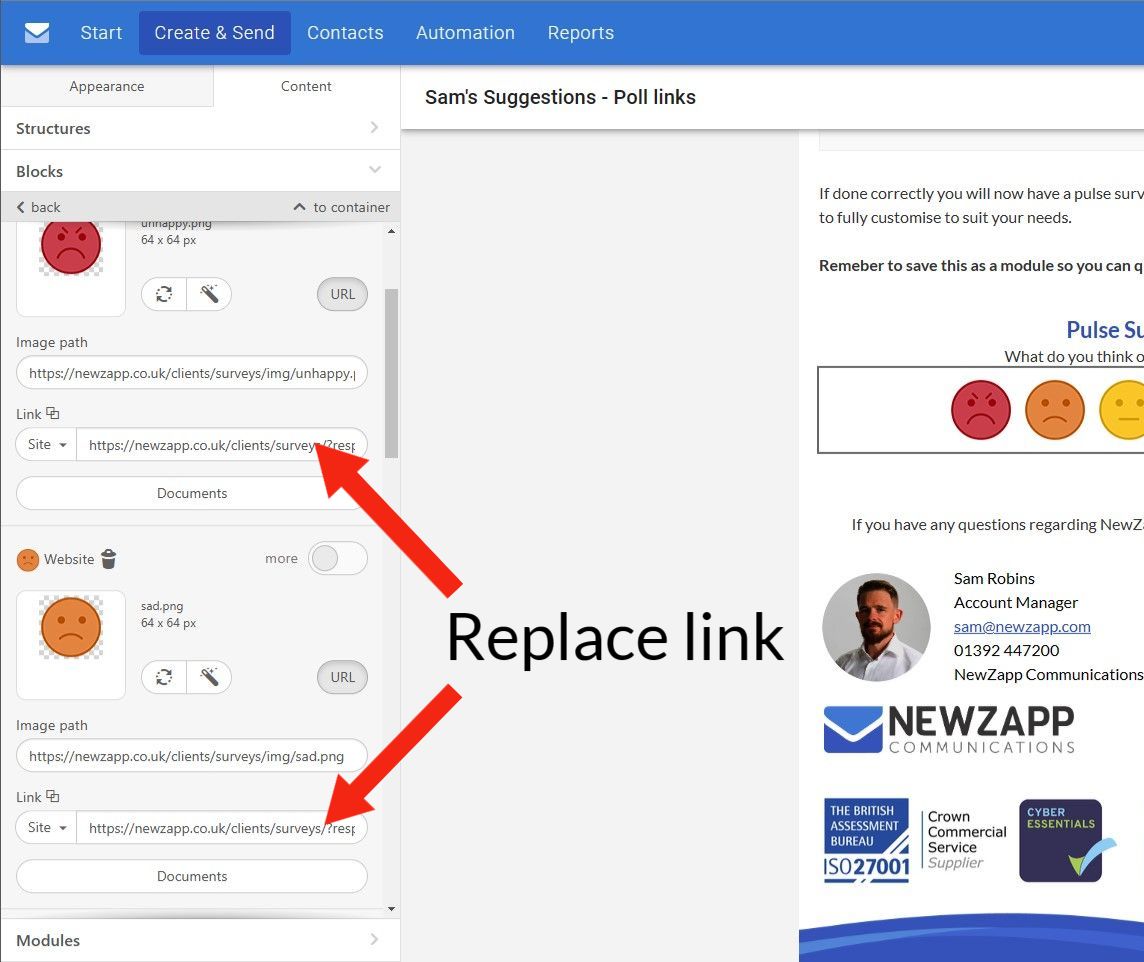Click the copy icon next to the sad.png Link label
This screenshot has height=962, width=1144.
(x=53, y=797)
